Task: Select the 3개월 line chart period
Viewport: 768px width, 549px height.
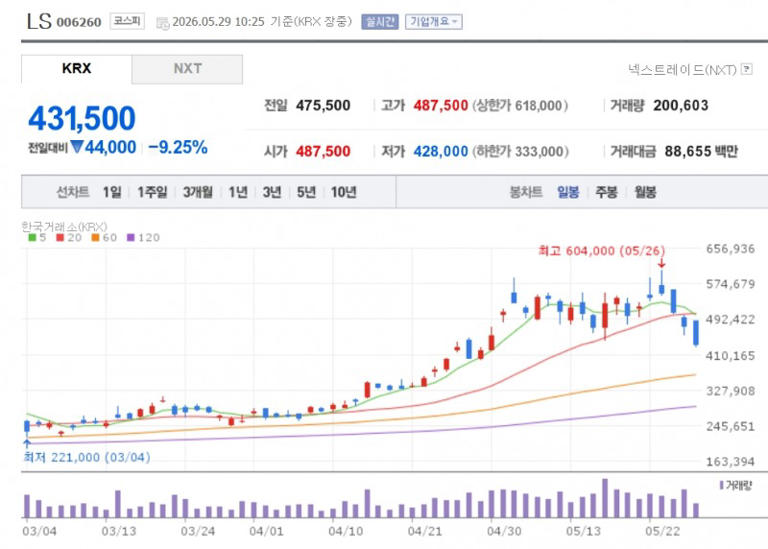Action: coord(198,192)
